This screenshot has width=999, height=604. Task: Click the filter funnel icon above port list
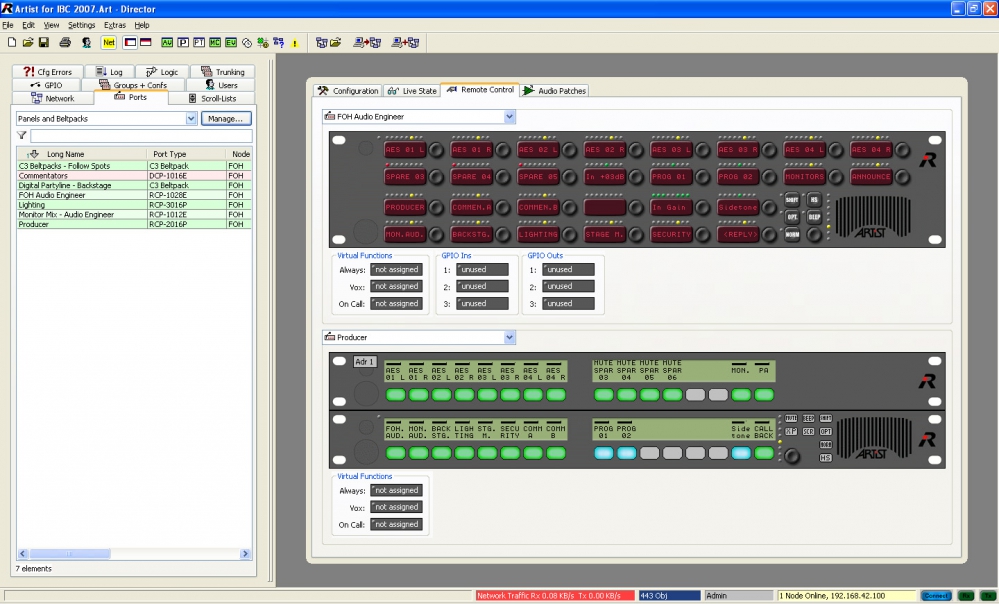[22, 135]
